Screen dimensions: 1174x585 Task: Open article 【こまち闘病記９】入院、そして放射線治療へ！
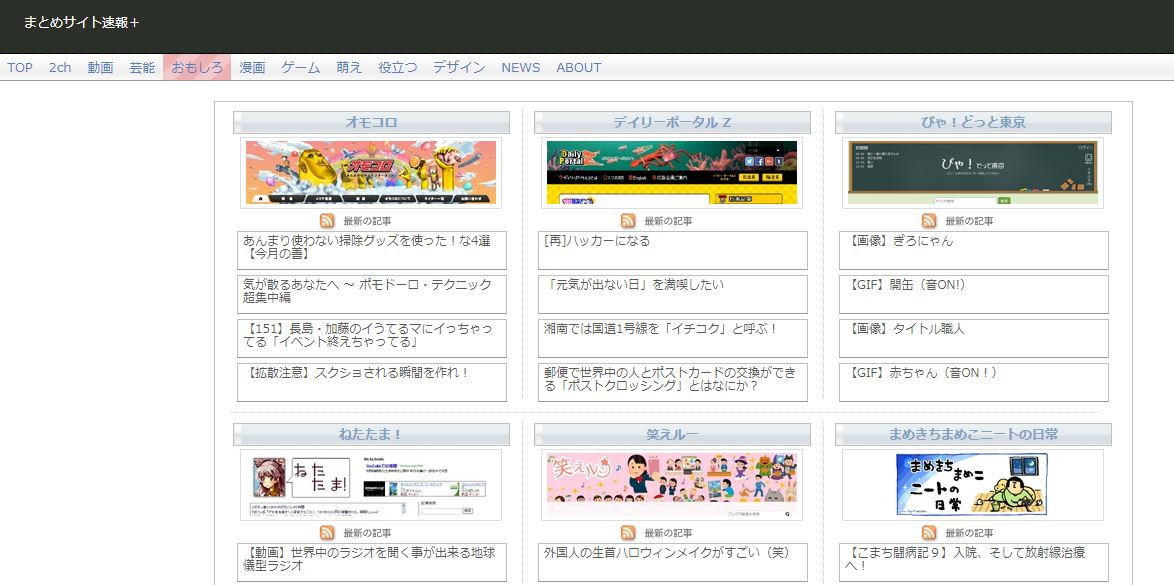(x=974, y=563)
